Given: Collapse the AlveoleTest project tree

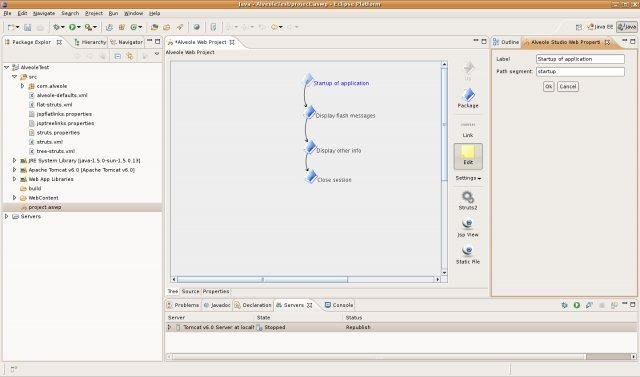Looking at the screenshot, I should pyautogui.click(x=7, y=67).
